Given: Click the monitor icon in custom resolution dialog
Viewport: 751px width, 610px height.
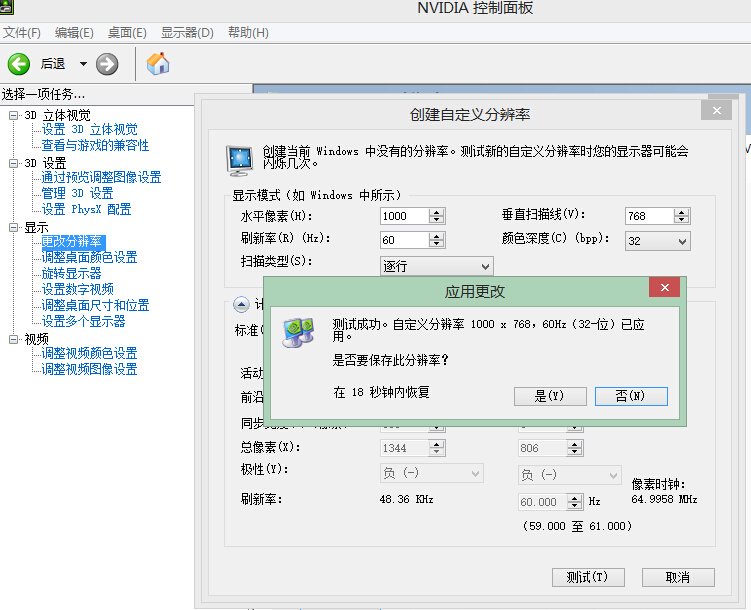Looking at the screenshot, I should pos(239,159).
